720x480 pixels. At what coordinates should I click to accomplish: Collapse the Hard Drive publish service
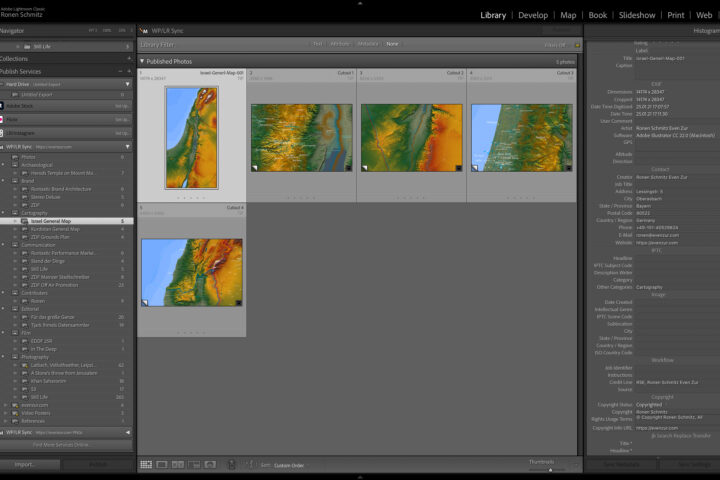point(128,84)
